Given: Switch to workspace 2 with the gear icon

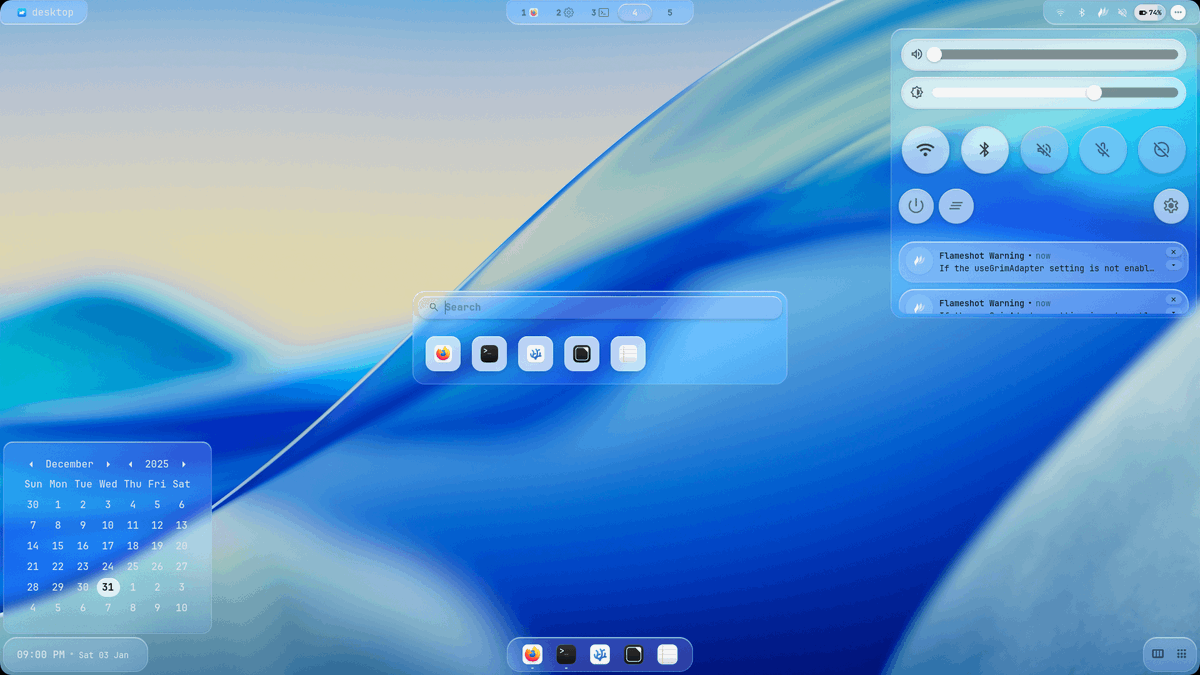Looking at the screenshot, I should pyautogui.click(x=565, y=13).
